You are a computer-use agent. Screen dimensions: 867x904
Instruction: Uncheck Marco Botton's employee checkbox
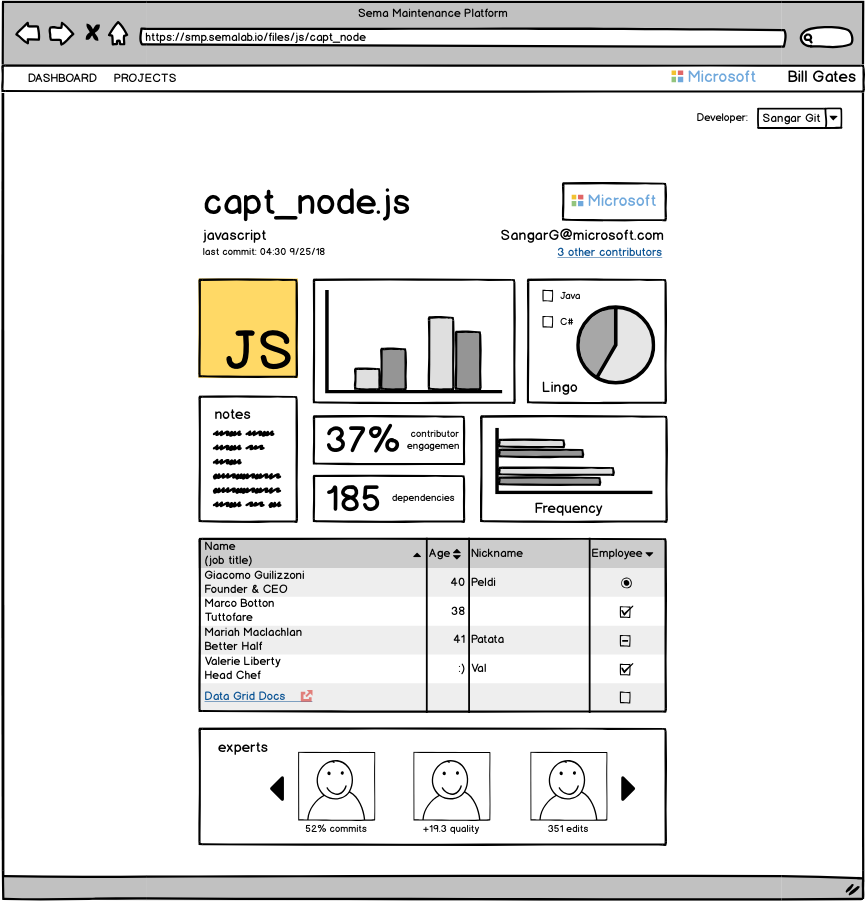(627, 612)
